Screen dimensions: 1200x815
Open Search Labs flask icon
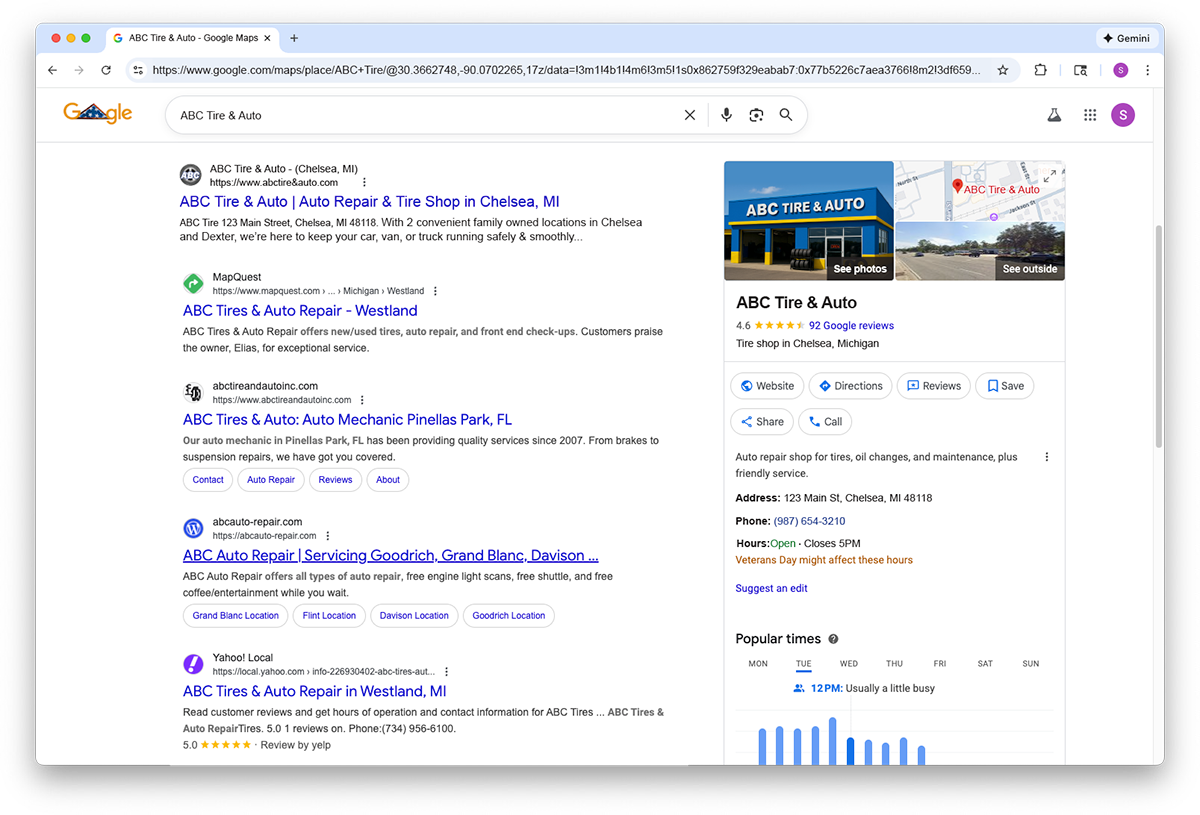(1053, 115)
